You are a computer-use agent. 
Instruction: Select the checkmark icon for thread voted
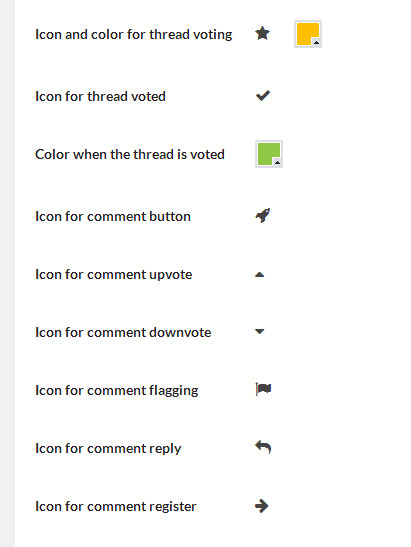tap(263, 95)
